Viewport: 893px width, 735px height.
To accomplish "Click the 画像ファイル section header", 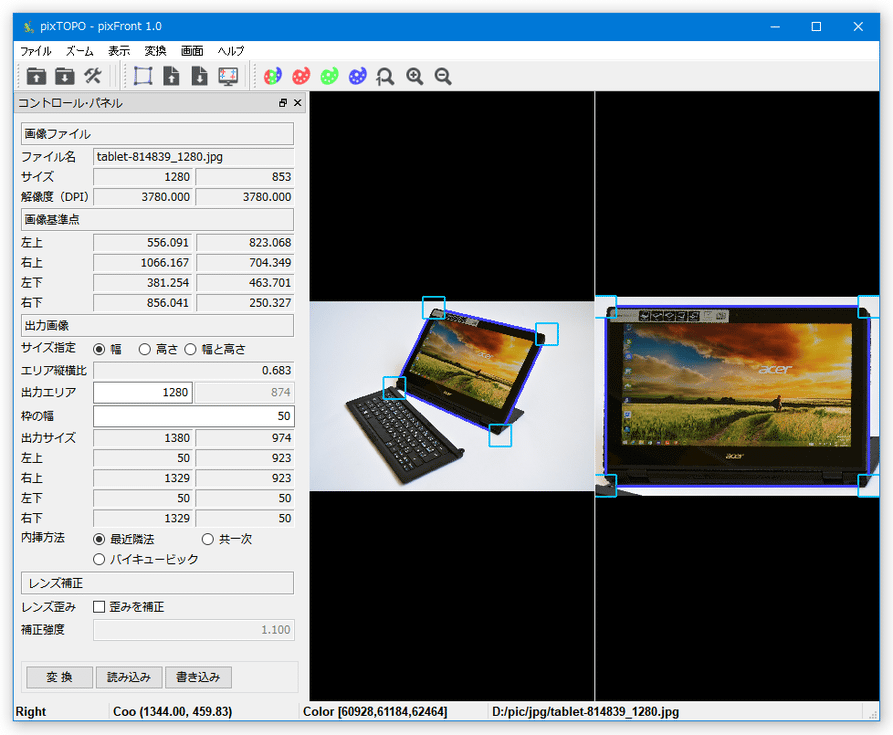I will [x=157, y=134].
